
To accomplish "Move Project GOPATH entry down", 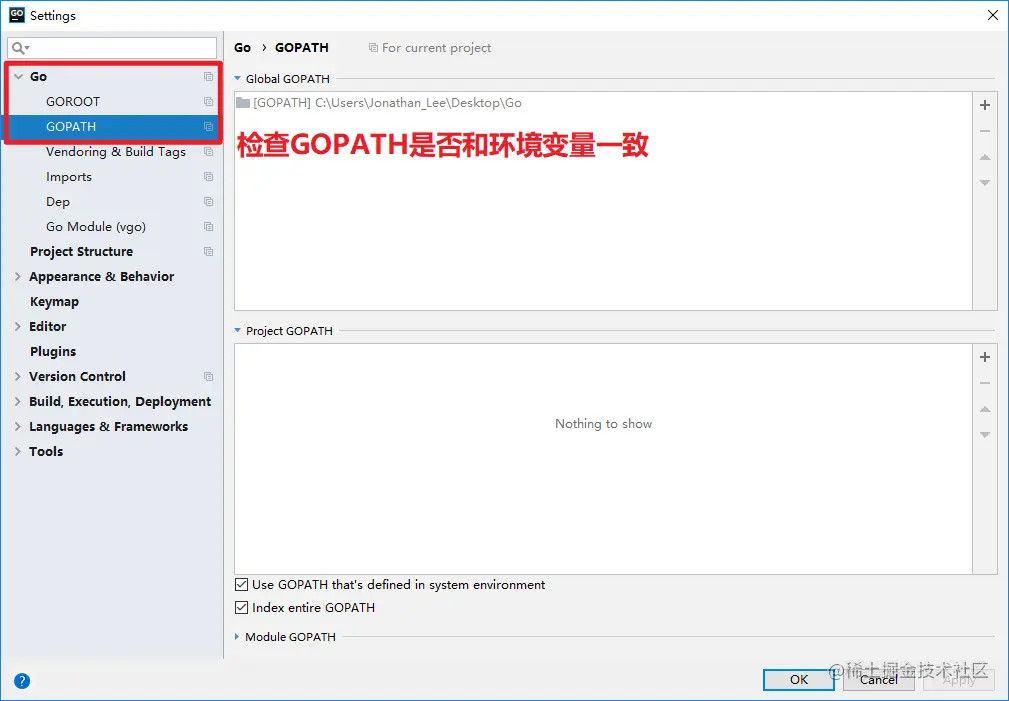I will pyautogui.click(x=985, y=435).
